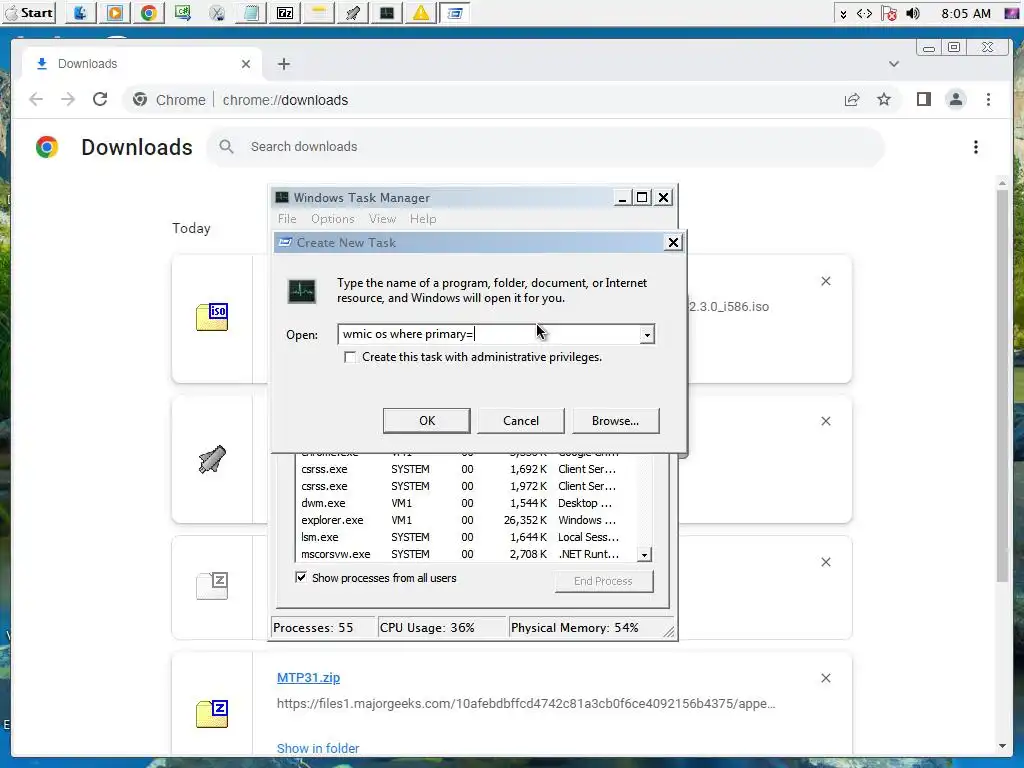Click the Open command text field
The height and width of the screenshot is (768, 1024).
[488, 334]
